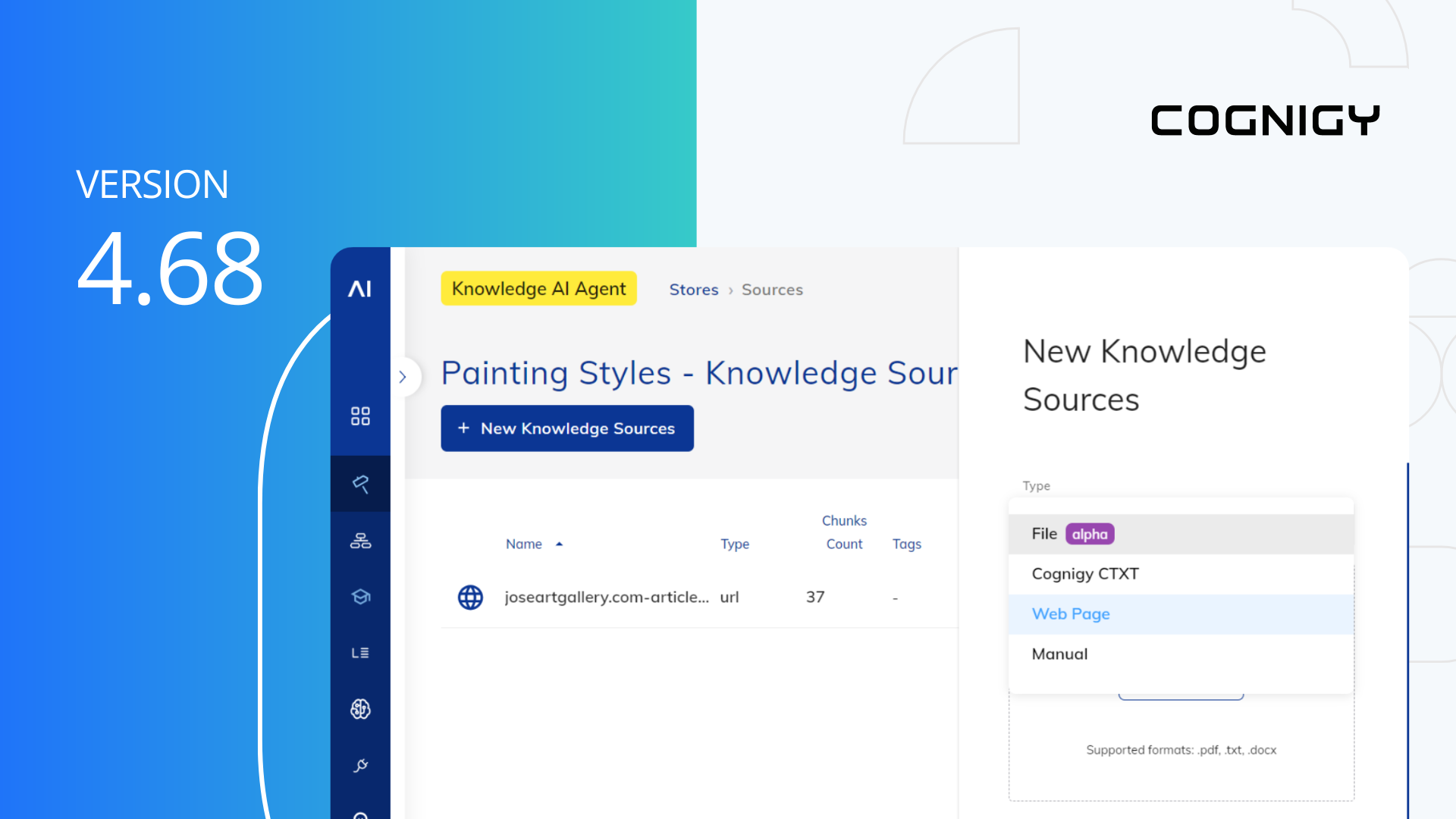Image resolution: width=1456 pixels, height=819 pixels.
Task: Click the Cognigy AI logo in sidebar
Action: pyautogui.click(x=360, y=287)
